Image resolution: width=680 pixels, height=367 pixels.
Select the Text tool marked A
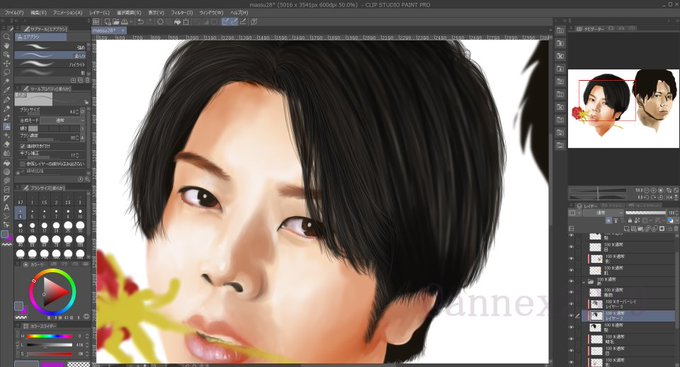point(7,208)
